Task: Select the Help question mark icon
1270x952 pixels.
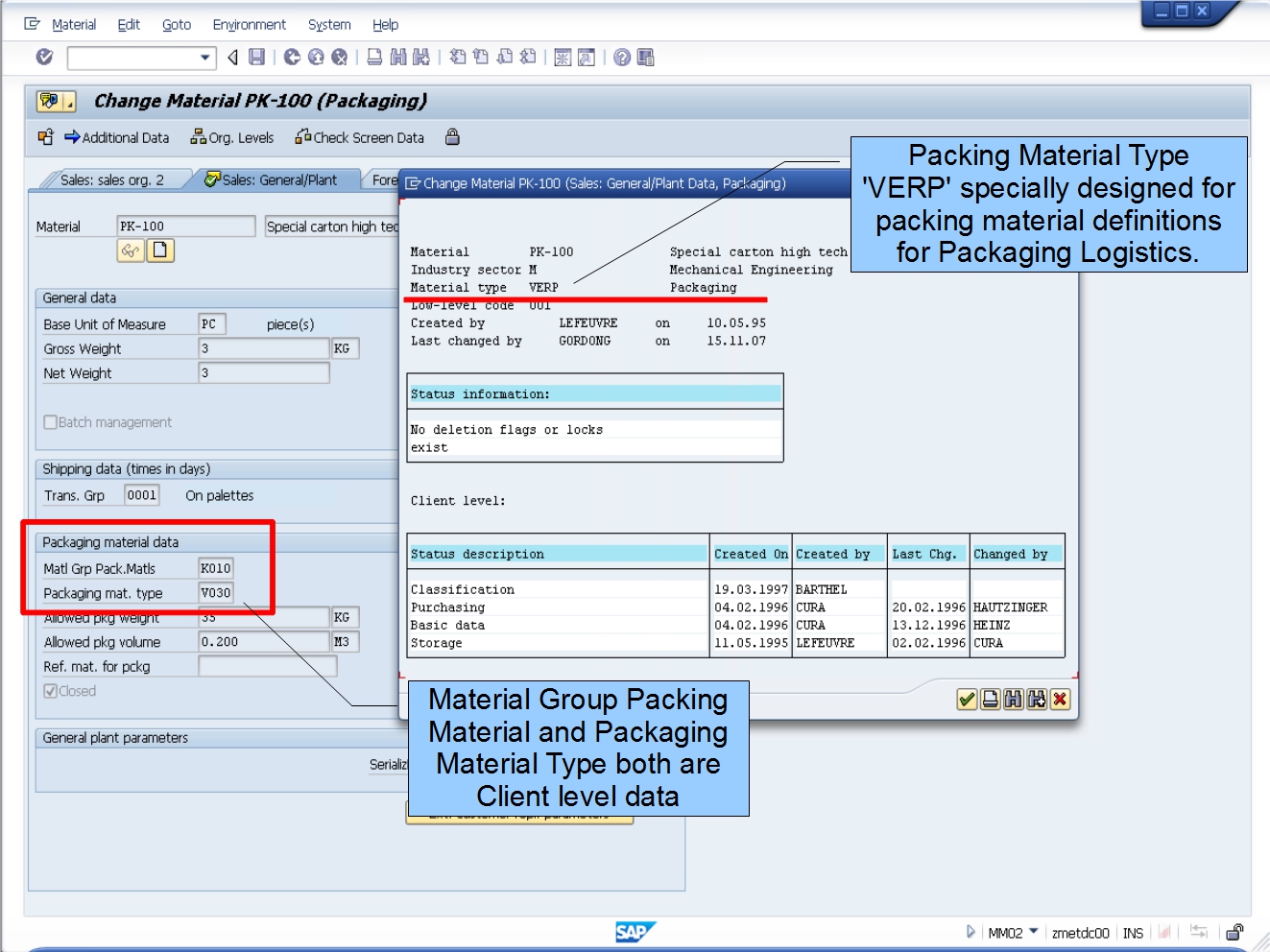Action: 622,57
